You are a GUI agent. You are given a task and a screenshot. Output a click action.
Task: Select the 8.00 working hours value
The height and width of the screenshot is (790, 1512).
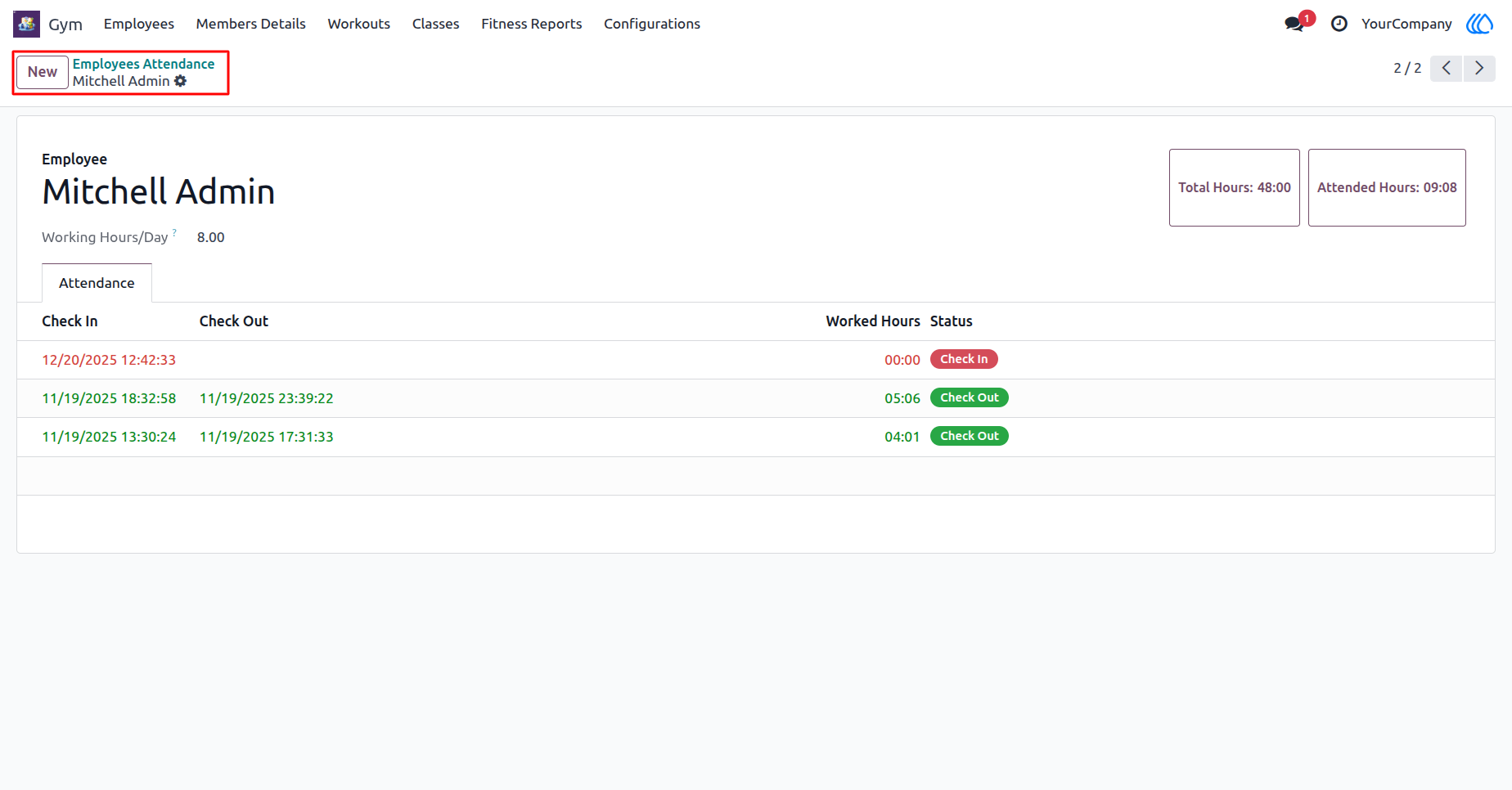click(x=211, y=237)
